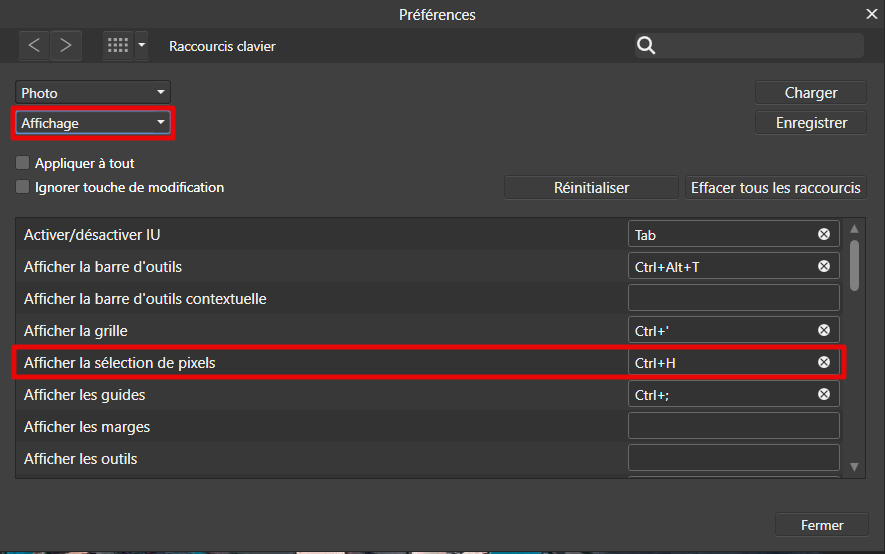885x554 pixels.
Task: Select the Afficher les marges label
Action: (87, 427)
